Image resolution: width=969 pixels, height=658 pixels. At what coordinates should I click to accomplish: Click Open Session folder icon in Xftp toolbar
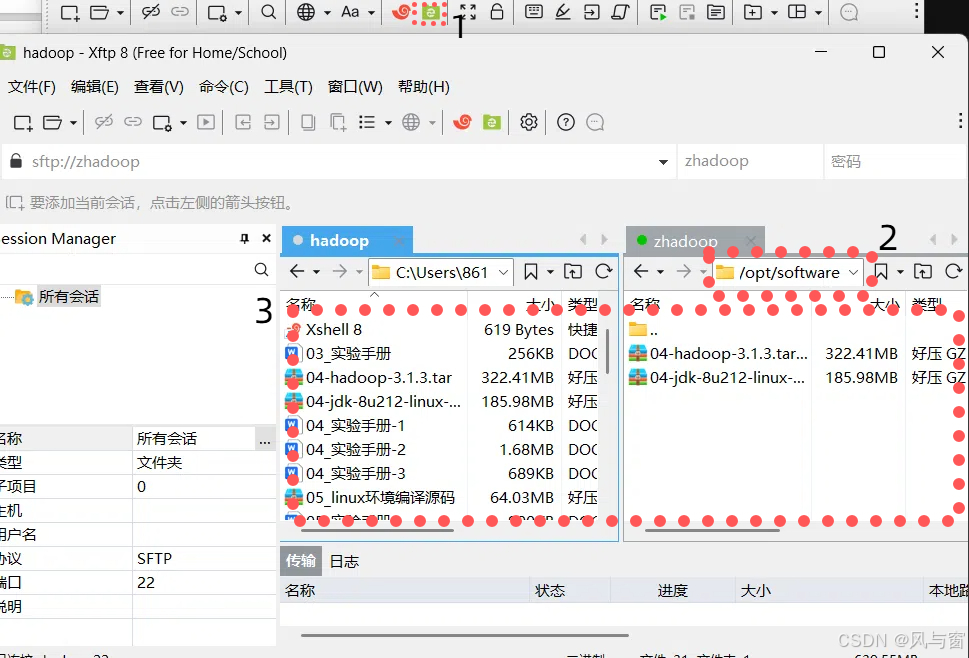pos(53,122)
